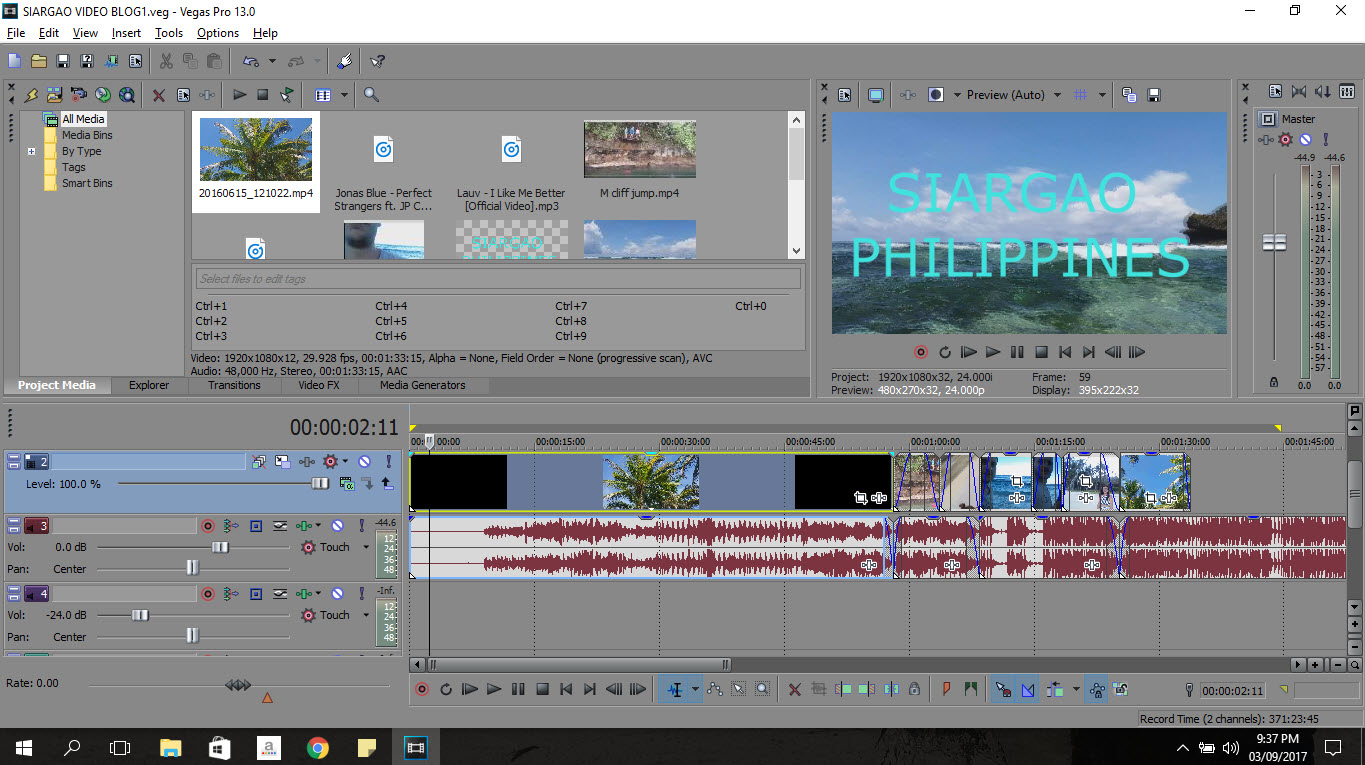Open the Touch automation dropdown on track 4

tap(366, 615)
